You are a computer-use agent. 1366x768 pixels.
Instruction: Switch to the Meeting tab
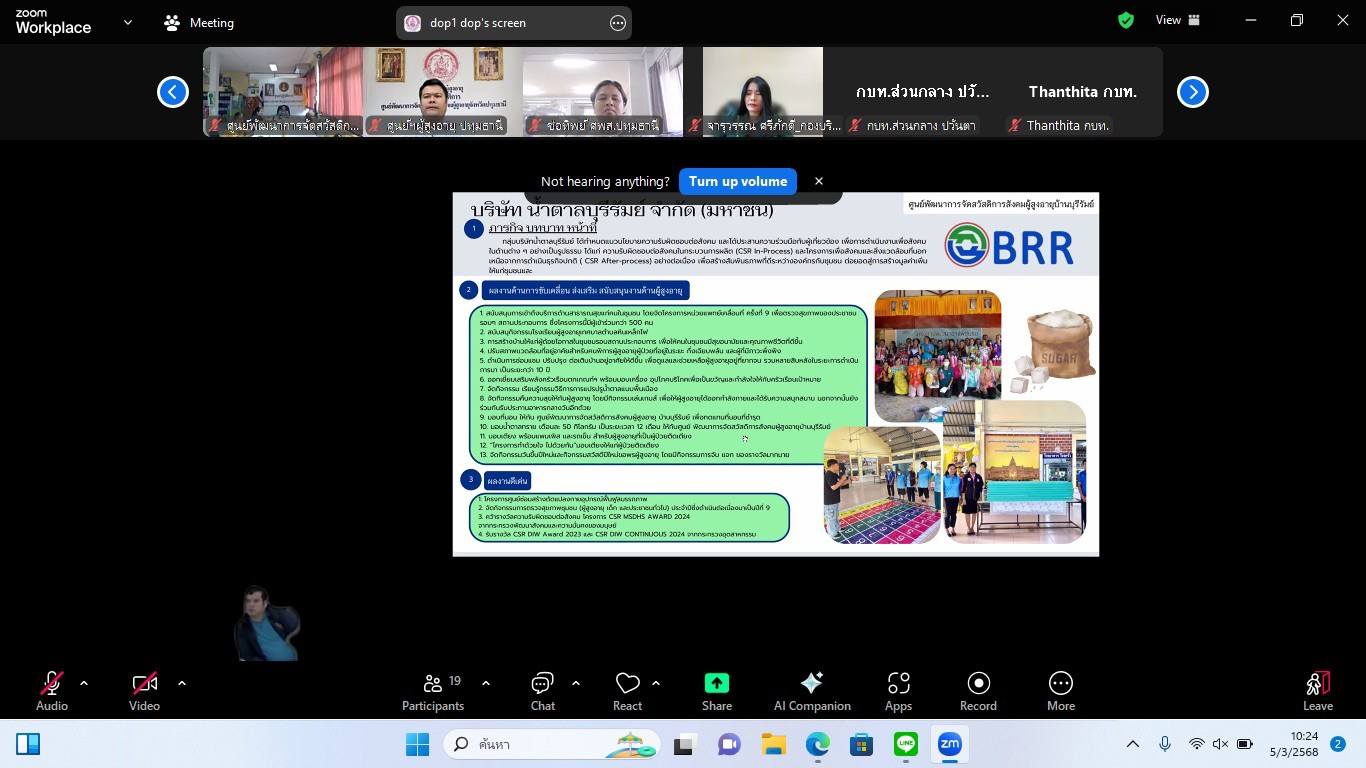coord(199,22)
